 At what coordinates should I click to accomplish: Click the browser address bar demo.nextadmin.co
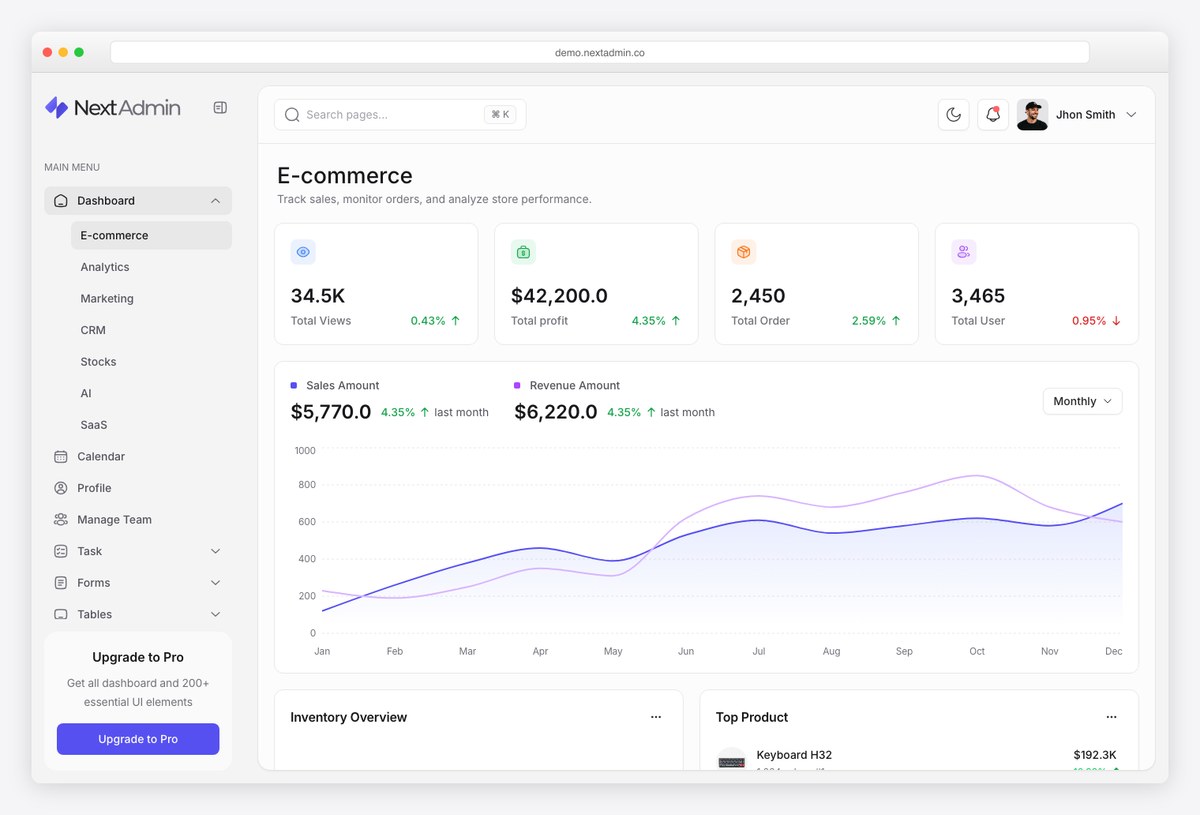tap(600, 52)
